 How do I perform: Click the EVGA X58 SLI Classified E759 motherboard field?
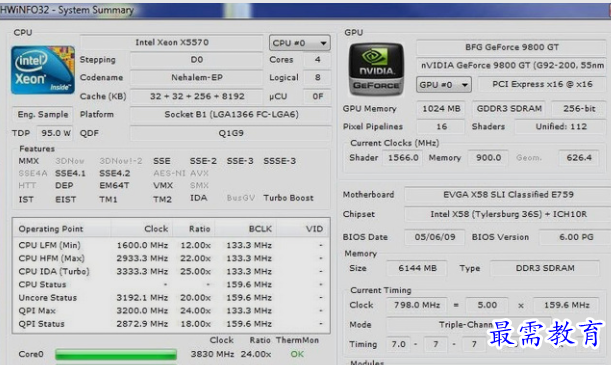click(x=508, y=194)
